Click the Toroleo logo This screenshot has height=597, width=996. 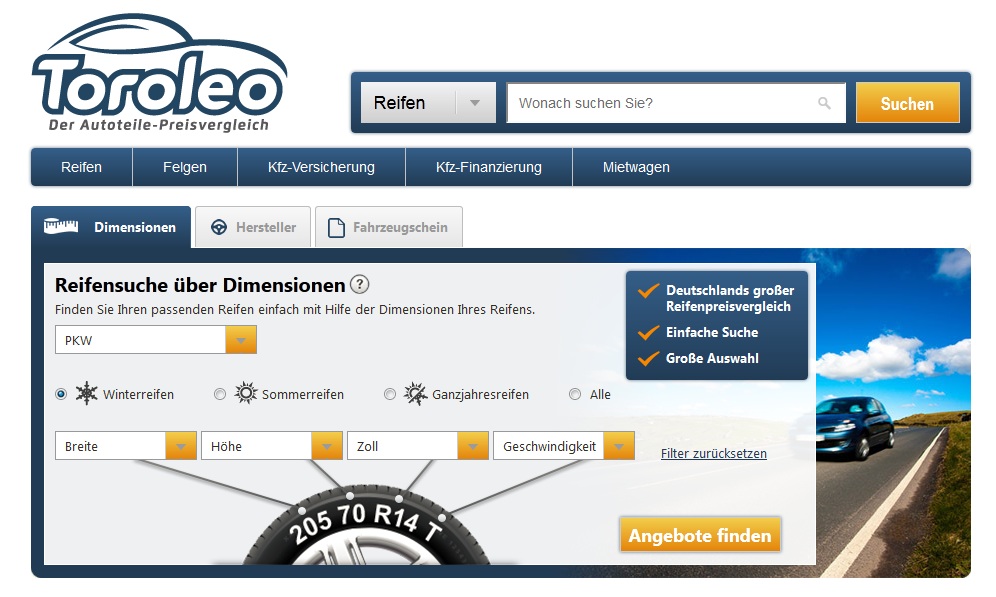click(159, 73)
